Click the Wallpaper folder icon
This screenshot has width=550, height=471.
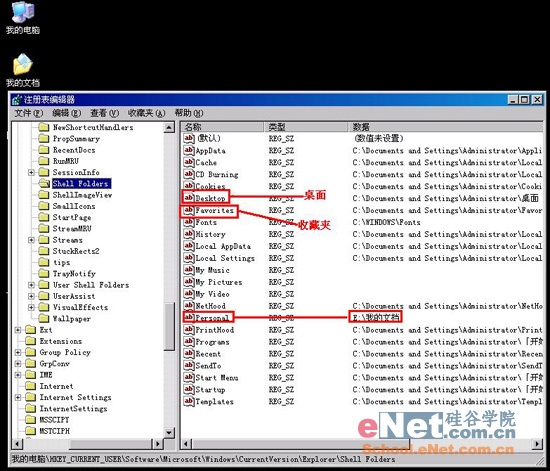point(44,318)
